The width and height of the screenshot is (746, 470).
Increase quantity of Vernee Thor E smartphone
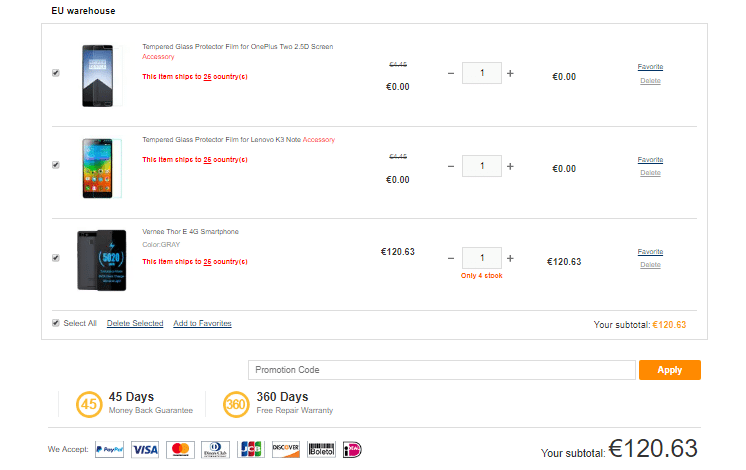[x=510, y=257]
